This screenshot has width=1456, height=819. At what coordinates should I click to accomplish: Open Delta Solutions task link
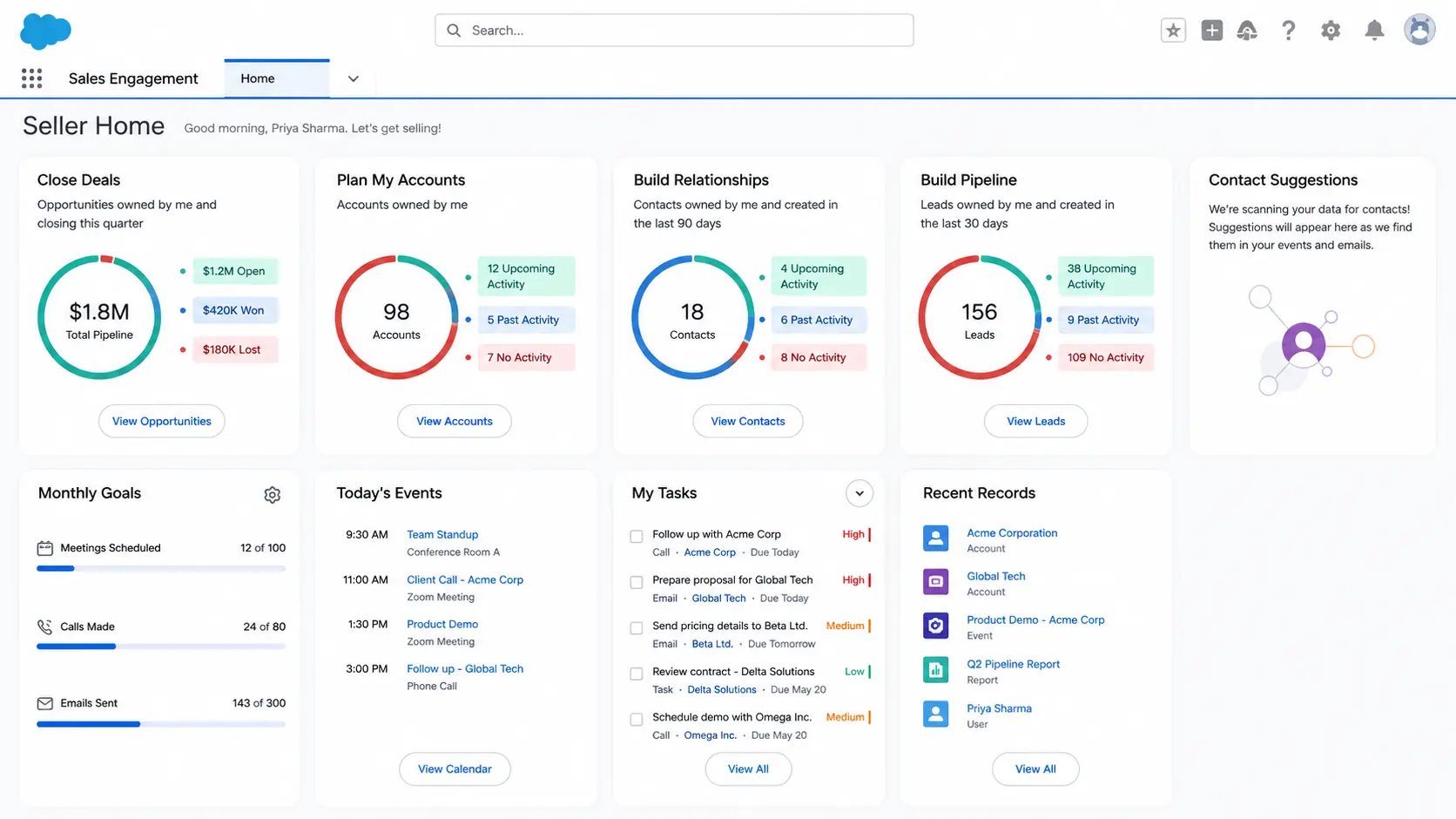tap(722, 689)
